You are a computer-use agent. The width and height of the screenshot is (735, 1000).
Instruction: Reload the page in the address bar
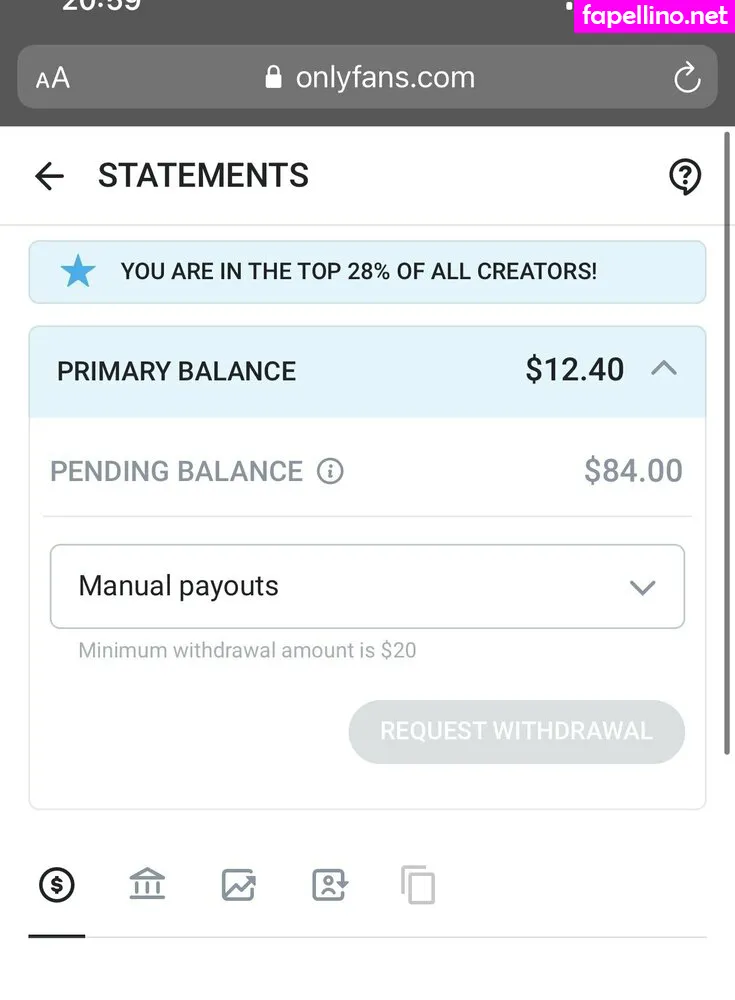coord(687,78)
